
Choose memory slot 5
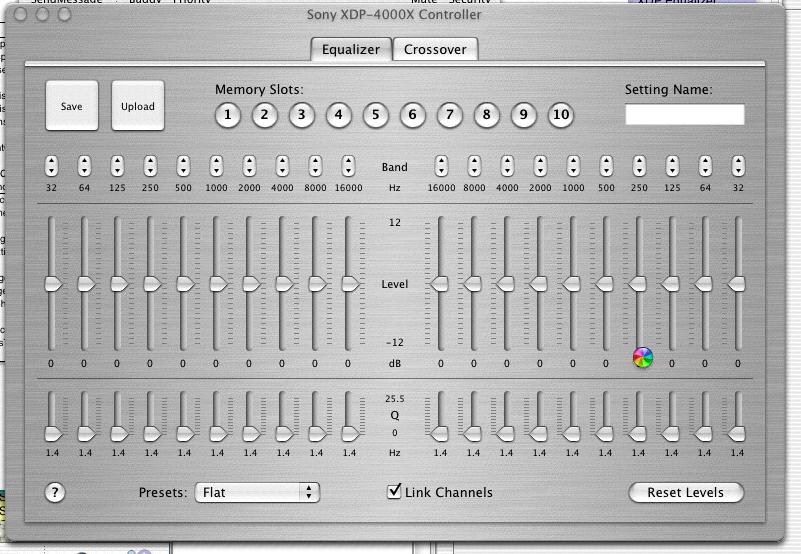click(x=375, y=115)
